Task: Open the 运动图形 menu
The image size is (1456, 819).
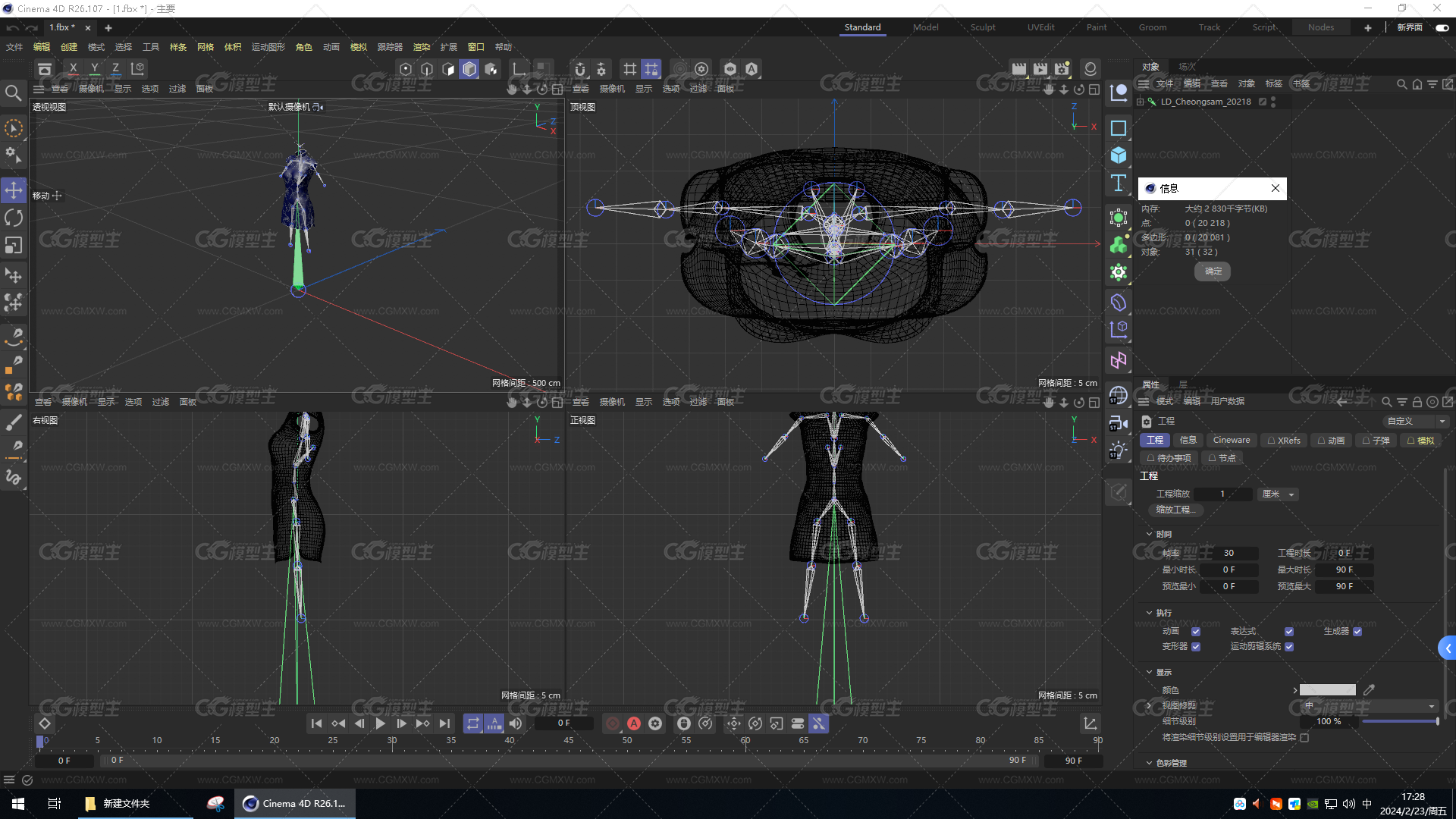Action: click(x=268, y=47)
